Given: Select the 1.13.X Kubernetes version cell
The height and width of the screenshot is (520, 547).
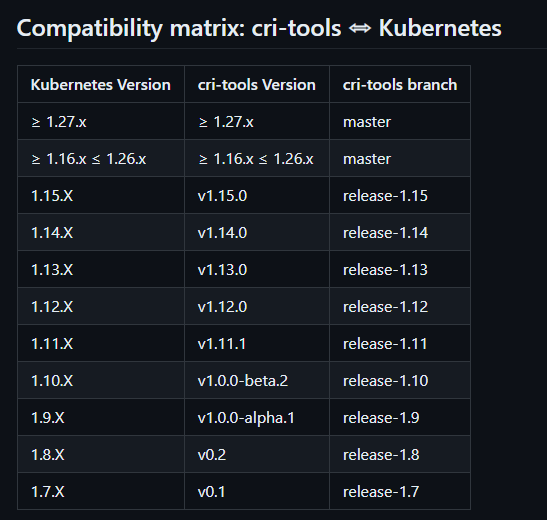Looking at the screenshot, I should [x=101, y=270].
